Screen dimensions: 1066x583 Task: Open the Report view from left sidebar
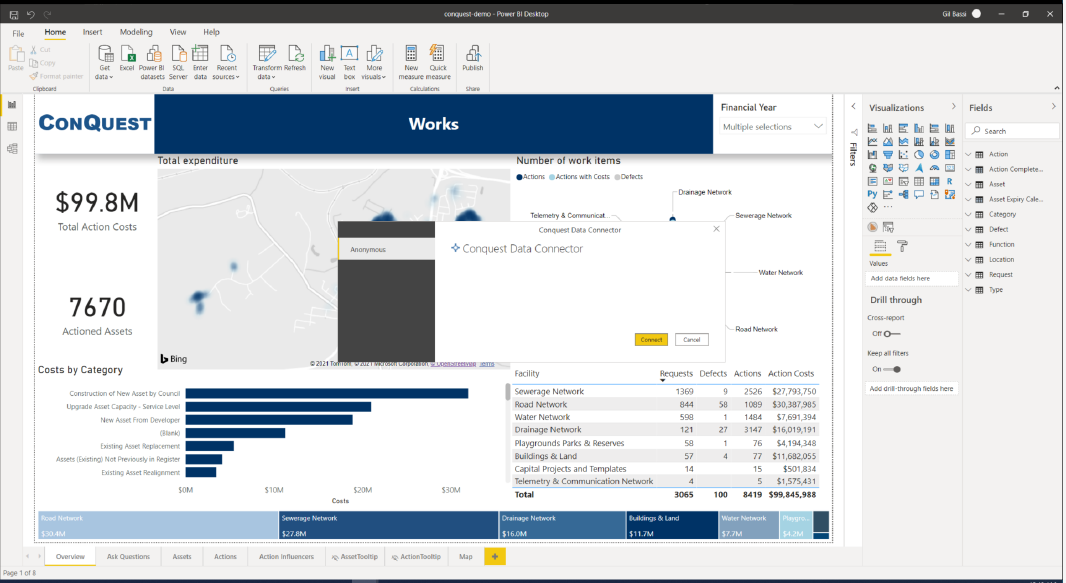point(12,105)
